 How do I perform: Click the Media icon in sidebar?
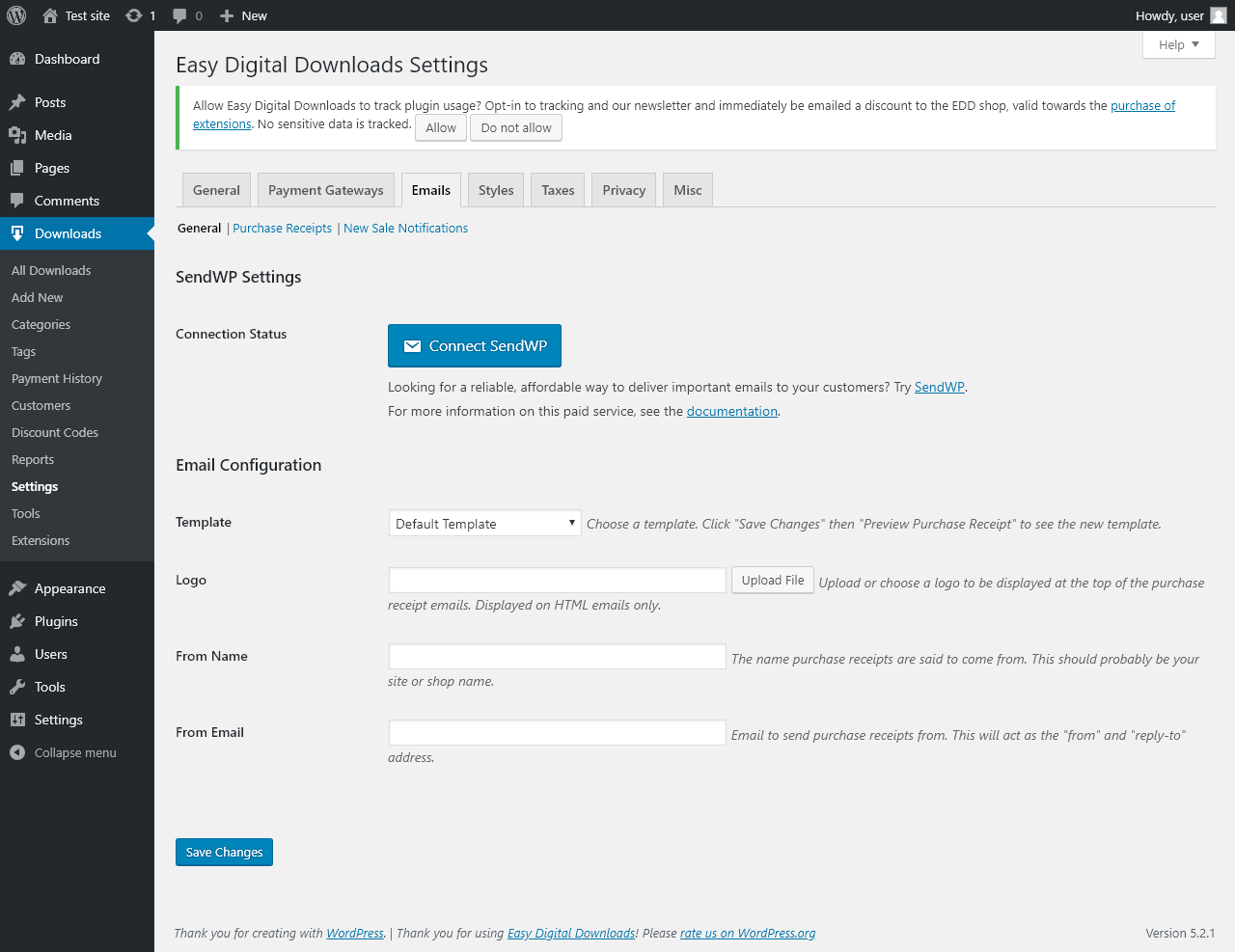pos(17,135)
